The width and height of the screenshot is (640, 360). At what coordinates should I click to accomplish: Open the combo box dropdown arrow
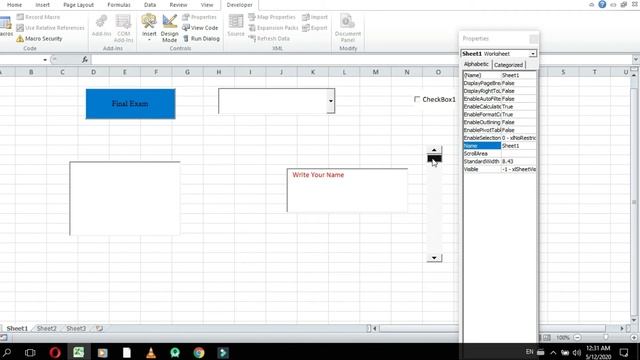(x=331, y=101)
